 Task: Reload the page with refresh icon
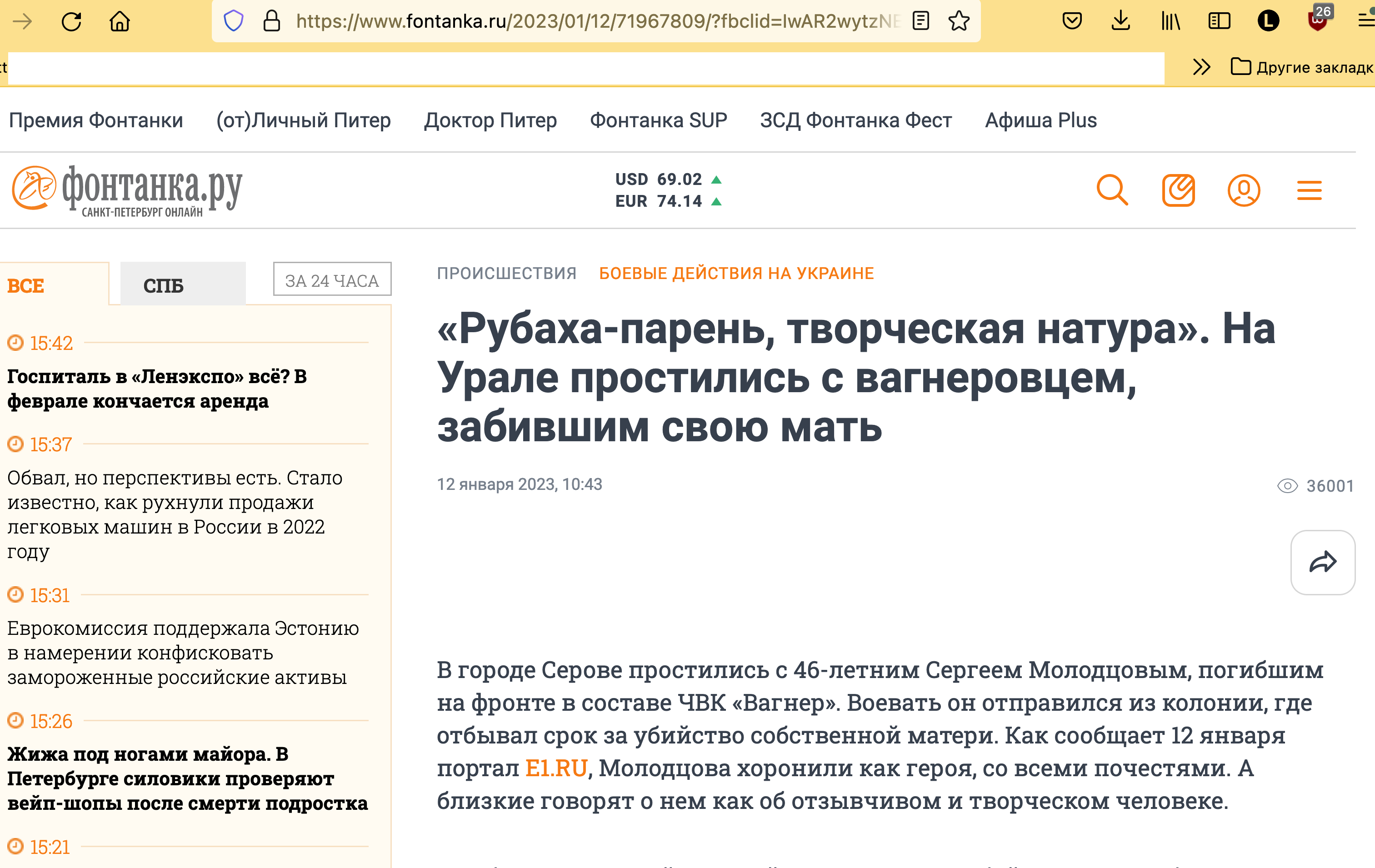[x=71, y=22]
